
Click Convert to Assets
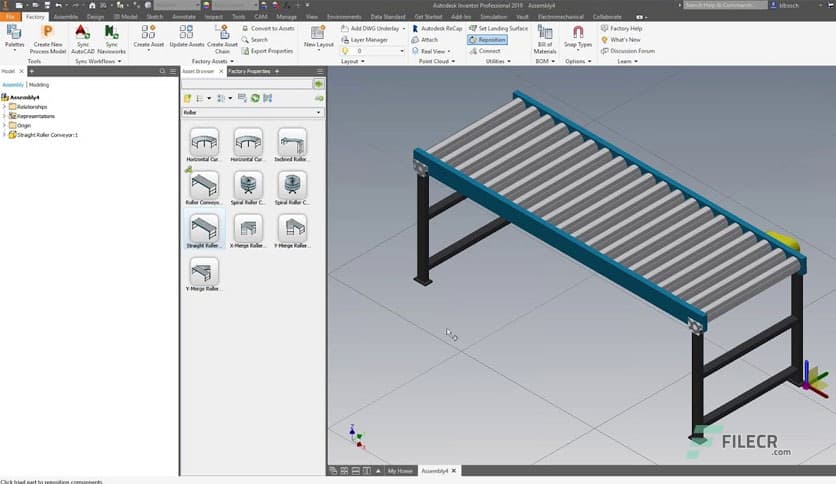coord(268,28)
